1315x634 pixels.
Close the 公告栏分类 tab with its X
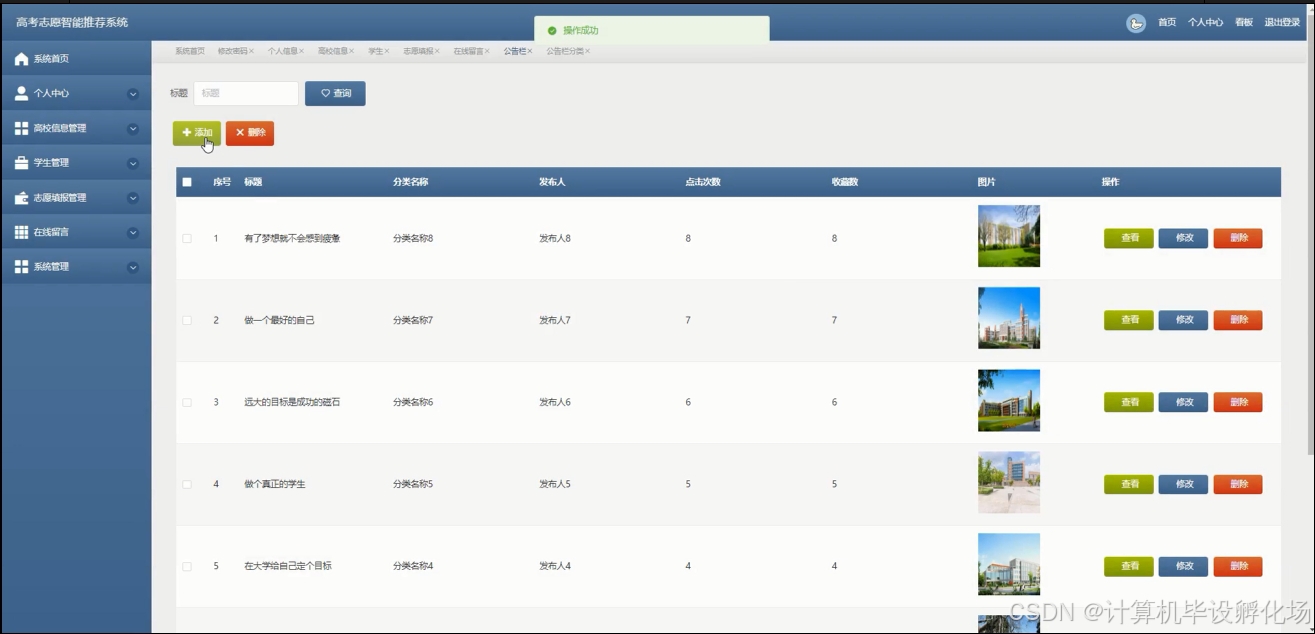click(587, 51)
